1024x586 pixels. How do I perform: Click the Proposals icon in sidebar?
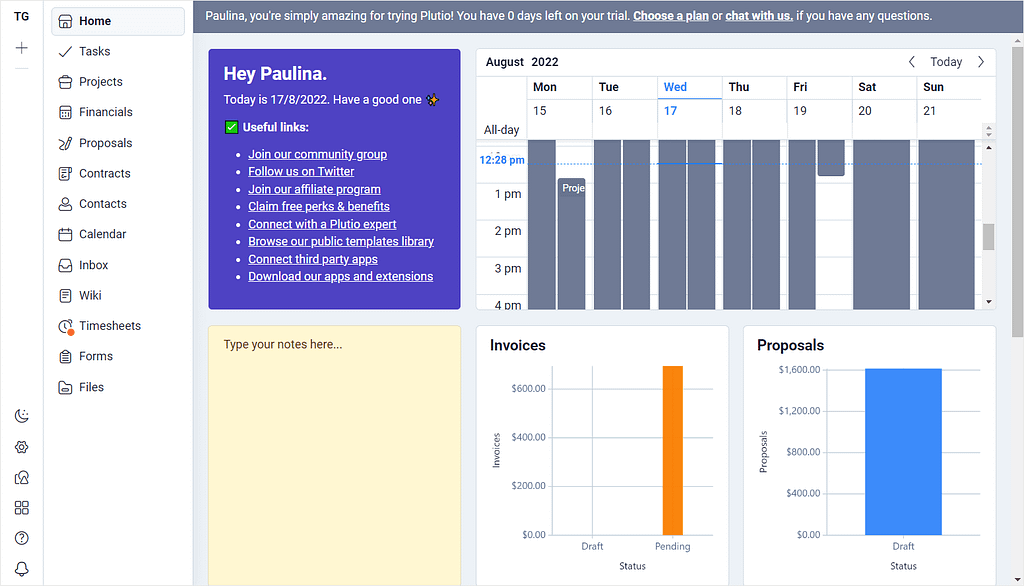click(65, 143)
